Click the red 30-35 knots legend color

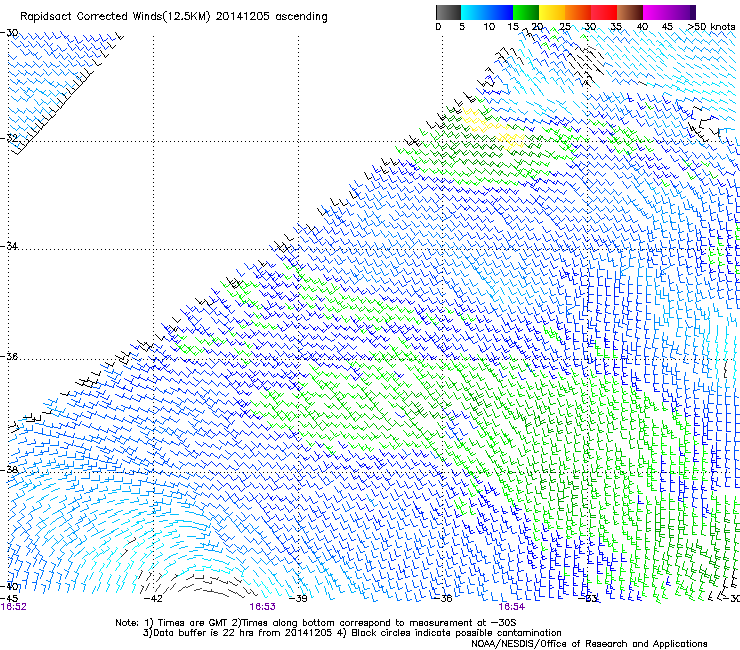pos(604,12)
